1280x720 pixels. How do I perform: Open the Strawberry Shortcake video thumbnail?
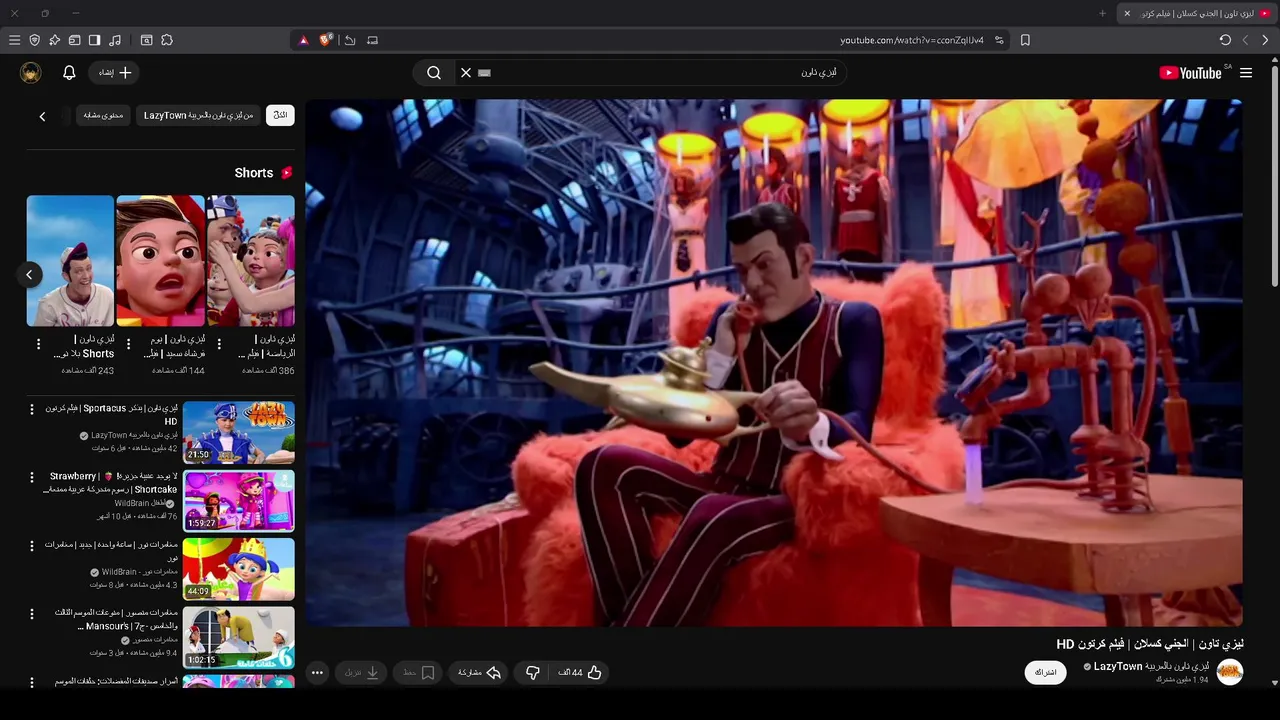click(238, 500)
